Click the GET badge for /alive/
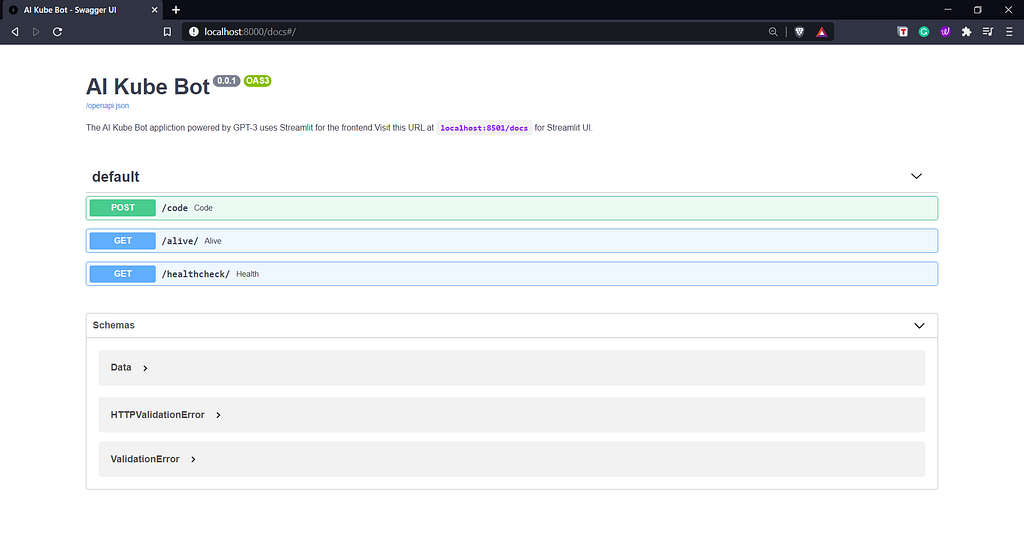This screenshot has height=547, width=1024. 123,241
